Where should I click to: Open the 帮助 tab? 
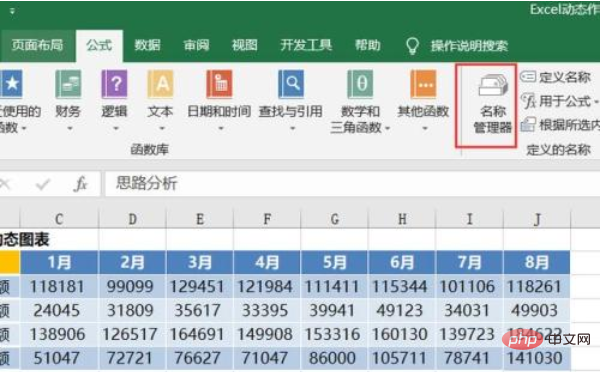pos(368,45)
